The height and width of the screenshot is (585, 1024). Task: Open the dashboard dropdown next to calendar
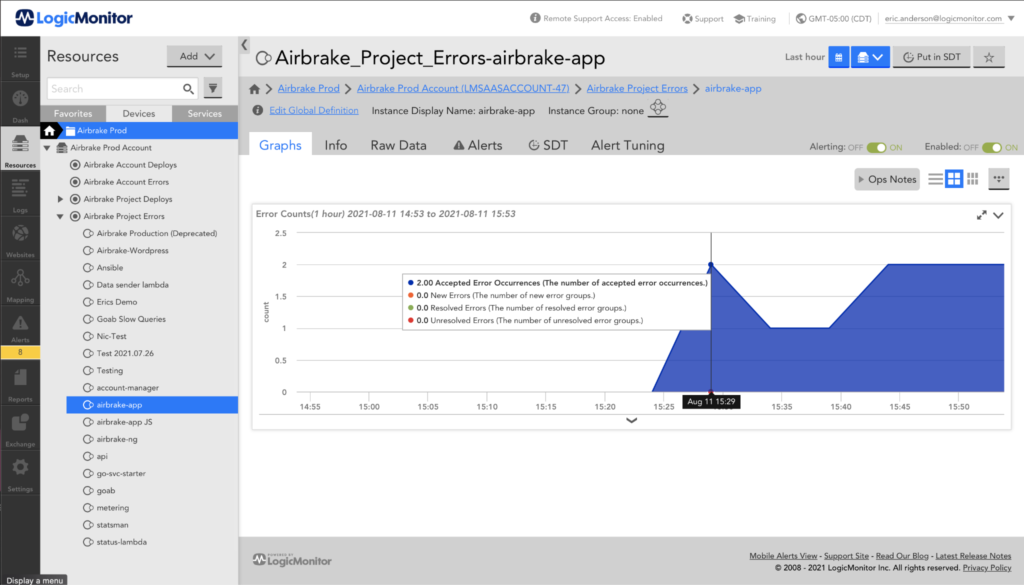click(870, 57)
